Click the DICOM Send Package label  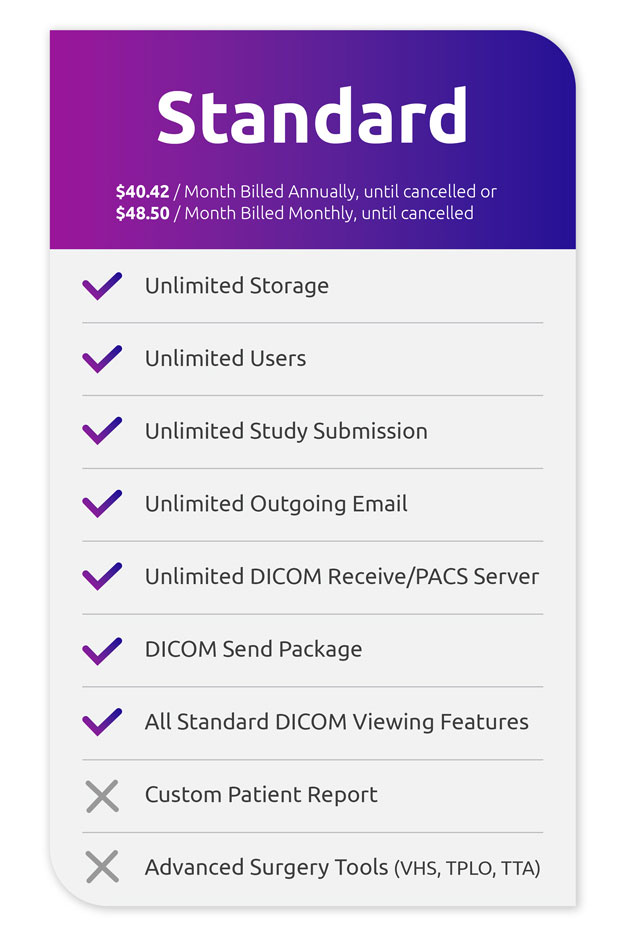[x=253, y=650]
